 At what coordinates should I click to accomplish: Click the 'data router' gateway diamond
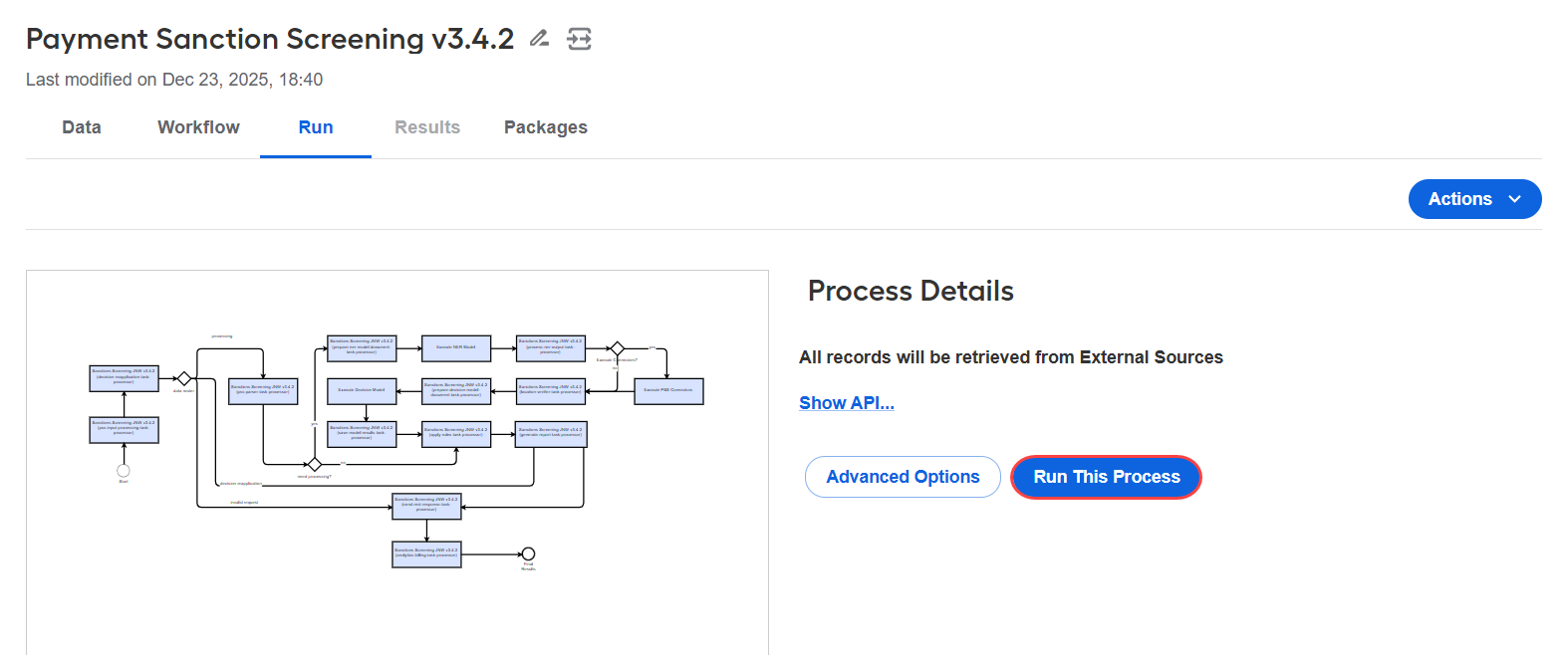[183, 379]
